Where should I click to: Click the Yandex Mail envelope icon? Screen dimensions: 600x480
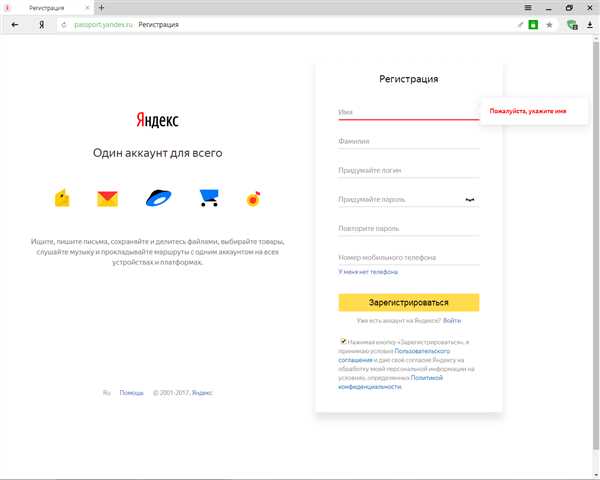click(108, 199)
